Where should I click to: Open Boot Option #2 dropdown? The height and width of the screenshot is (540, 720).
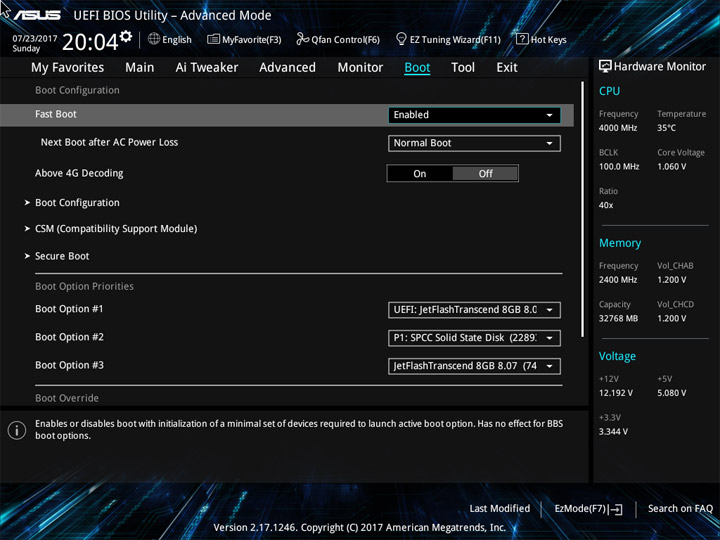(474, 338)
